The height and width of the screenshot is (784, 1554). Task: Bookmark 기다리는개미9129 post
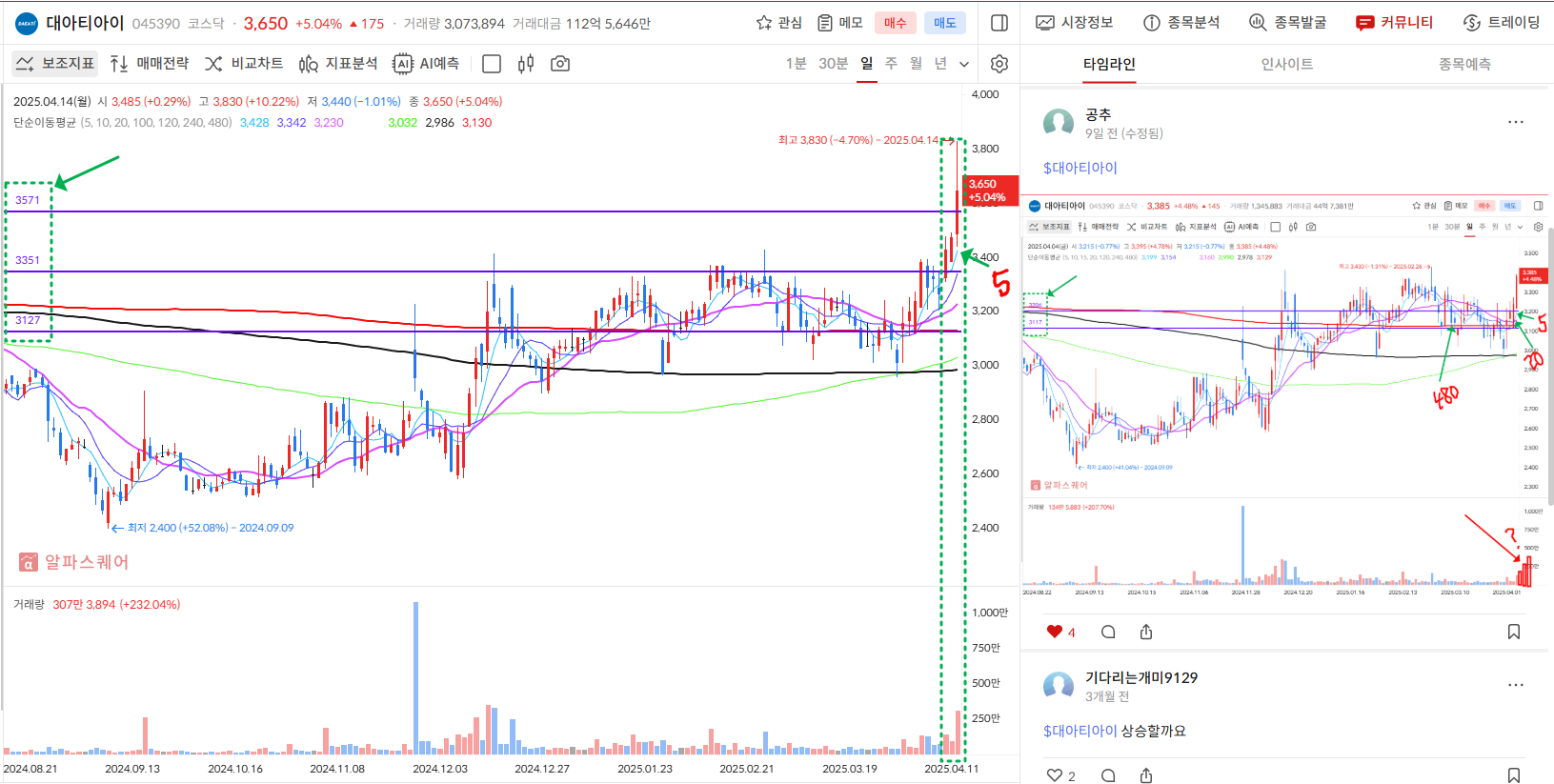1514,775
